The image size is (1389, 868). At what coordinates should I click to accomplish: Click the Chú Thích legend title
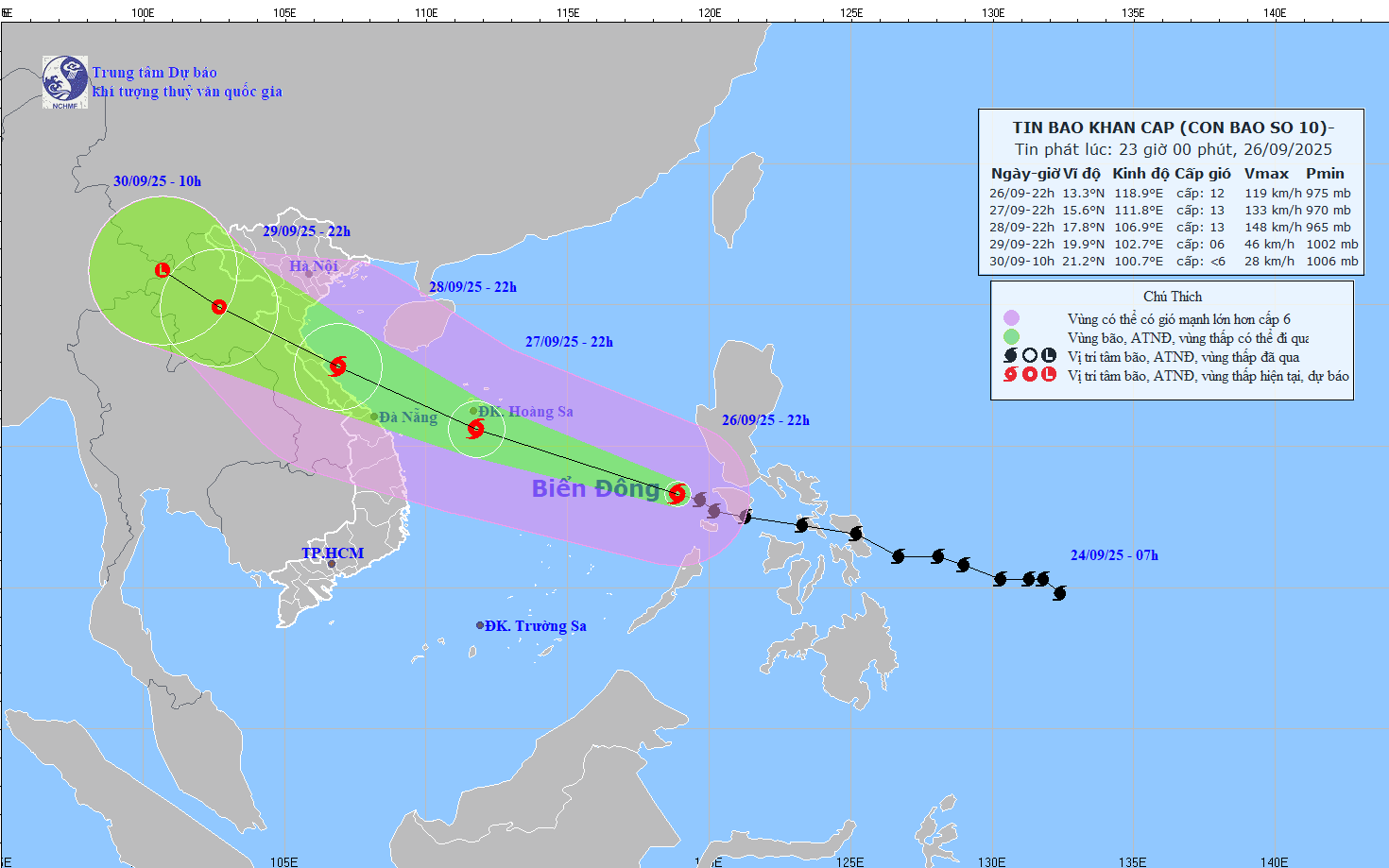1173,297
